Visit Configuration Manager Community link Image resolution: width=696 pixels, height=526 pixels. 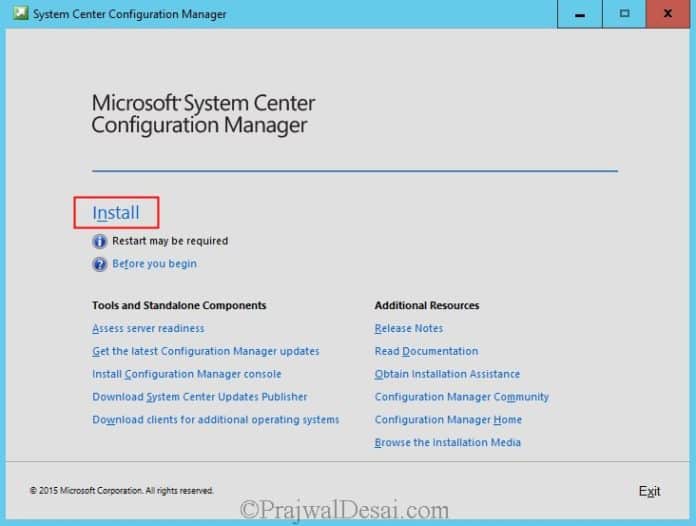pos(462,397)
